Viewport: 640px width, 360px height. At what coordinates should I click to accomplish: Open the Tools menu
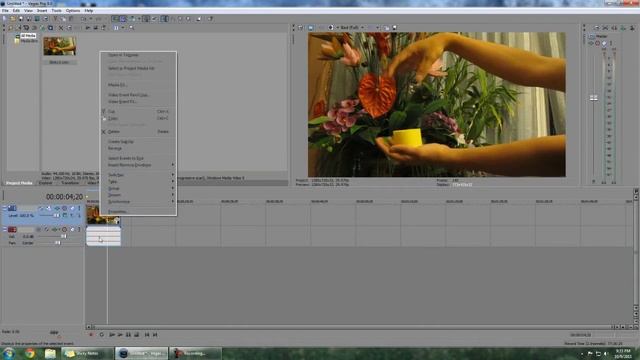(56, 11)
